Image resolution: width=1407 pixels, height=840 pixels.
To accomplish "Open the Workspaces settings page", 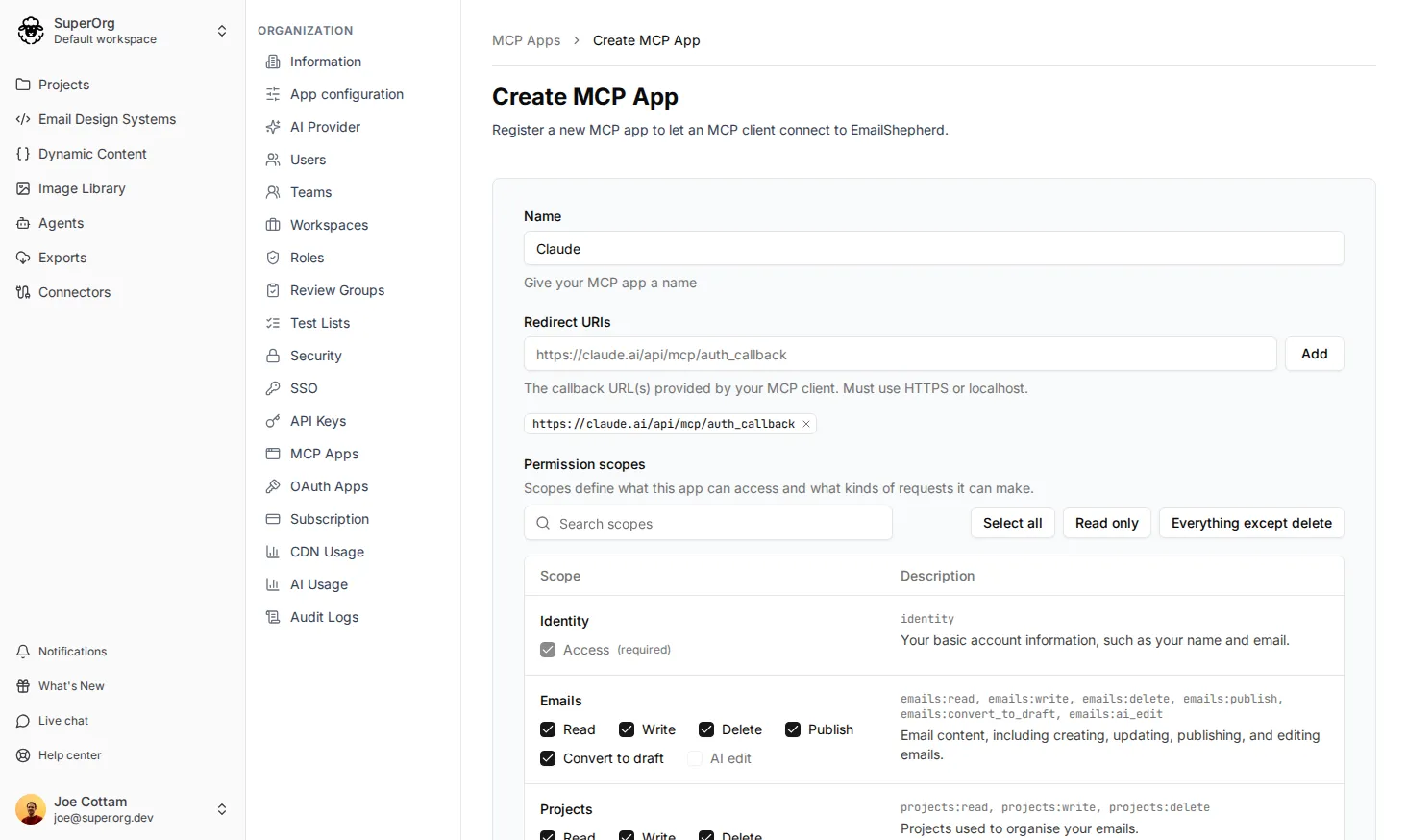I will (330, 225).
